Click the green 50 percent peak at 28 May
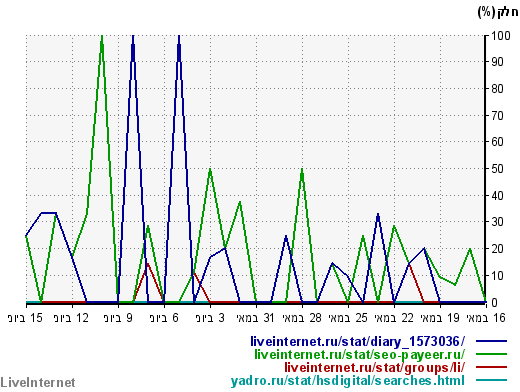Screen dimensions: 520x392 (302, 169)
